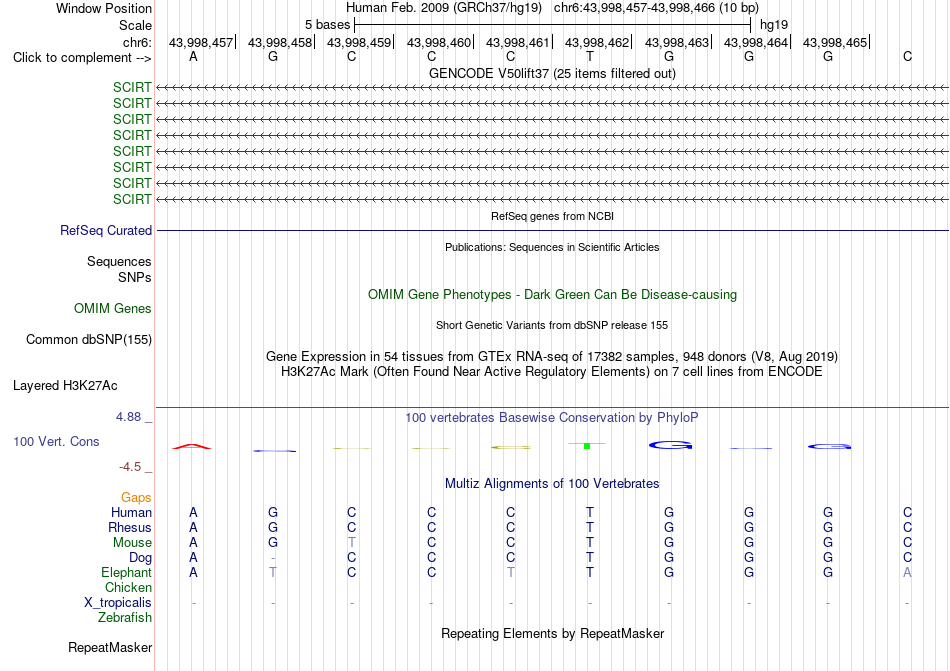
Task: Click the "SNPs" track label
Action: pyautogui.click(x=135, y=277)
